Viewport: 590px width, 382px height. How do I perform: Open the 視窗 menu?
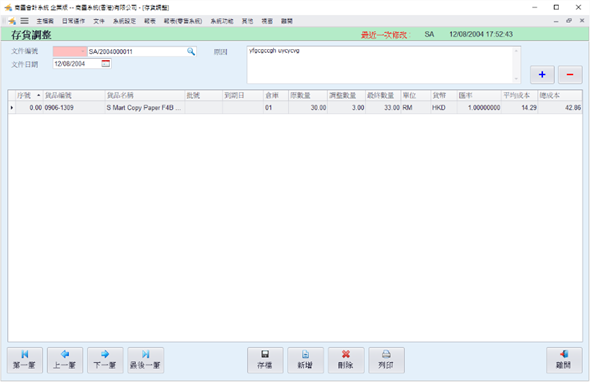point(267,21)
